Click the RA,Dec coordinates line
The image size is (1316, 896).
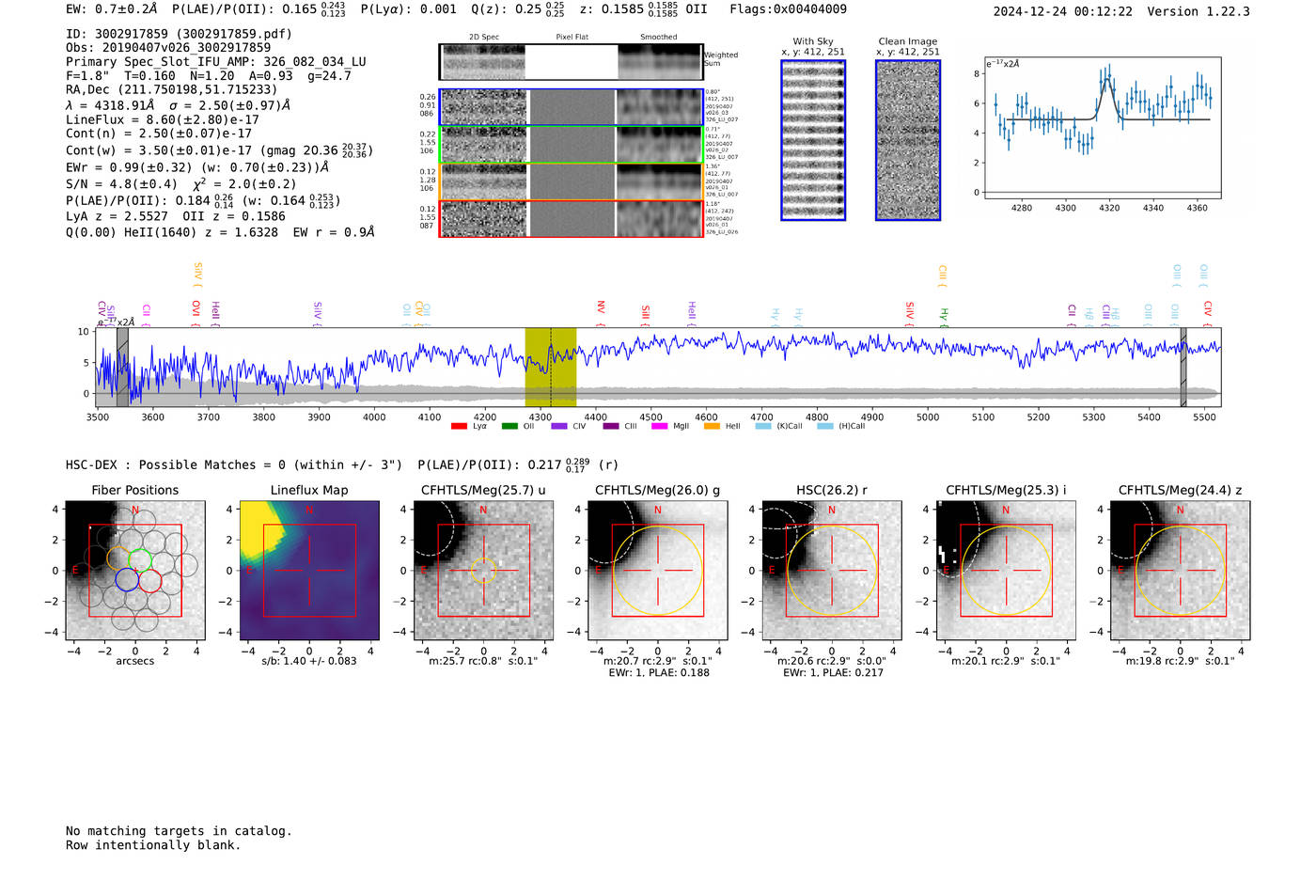click(172, 90)
